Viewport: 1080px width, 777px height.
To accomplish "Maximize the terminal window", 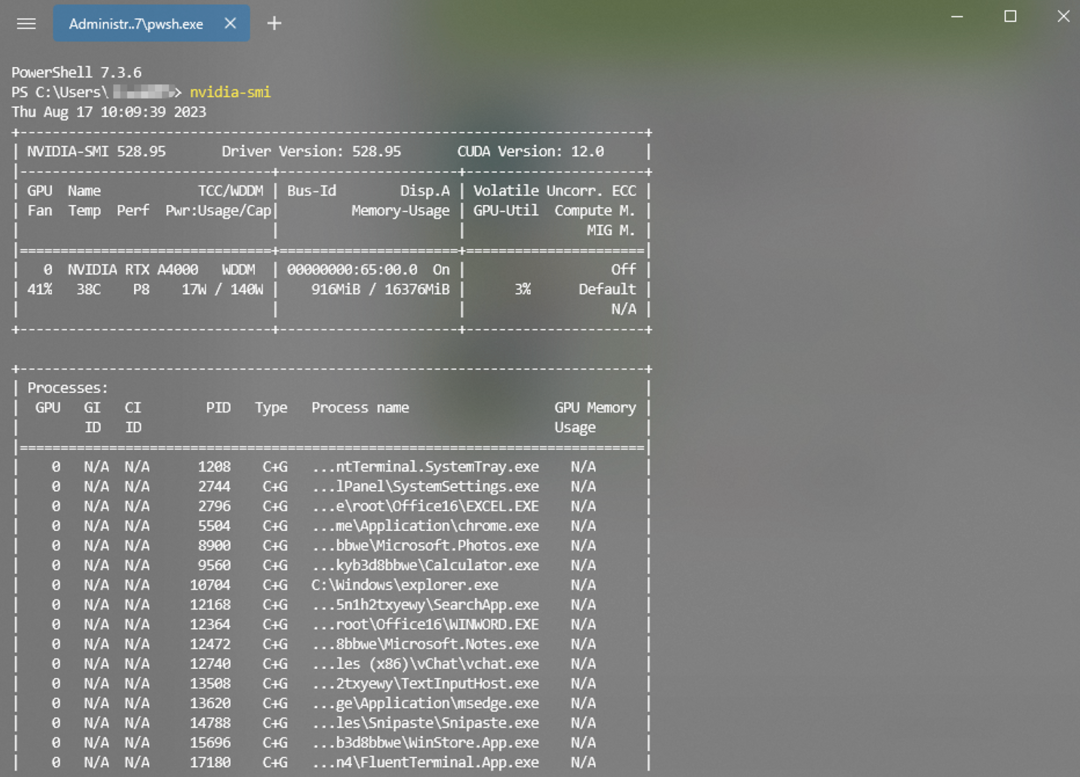I will point(1010,17).
